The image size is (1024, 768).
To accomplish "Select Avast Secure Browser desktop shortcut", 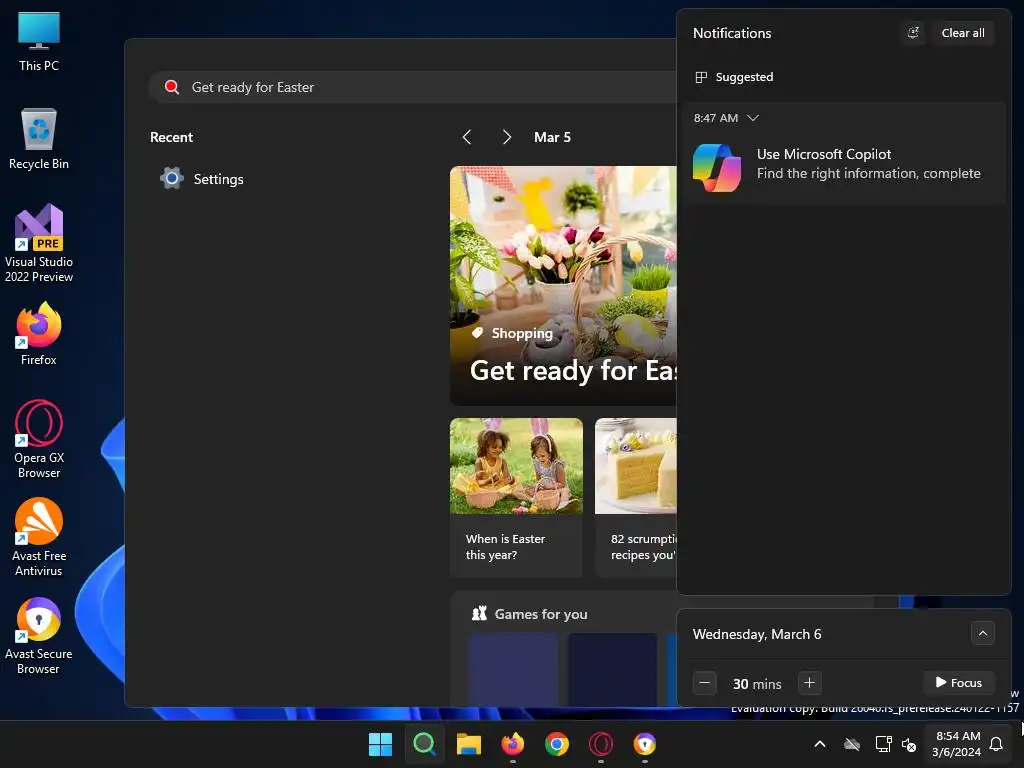I will (39, 635).
